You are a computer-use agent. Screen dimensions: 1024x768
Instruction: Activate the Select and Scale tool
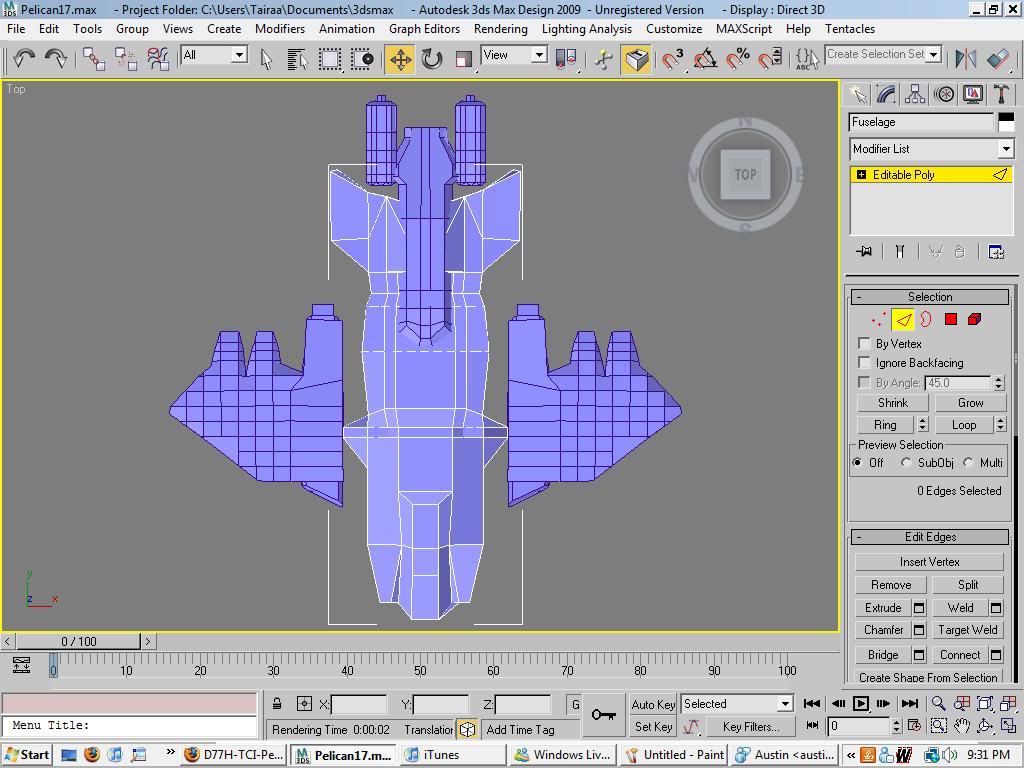[464, 59]
